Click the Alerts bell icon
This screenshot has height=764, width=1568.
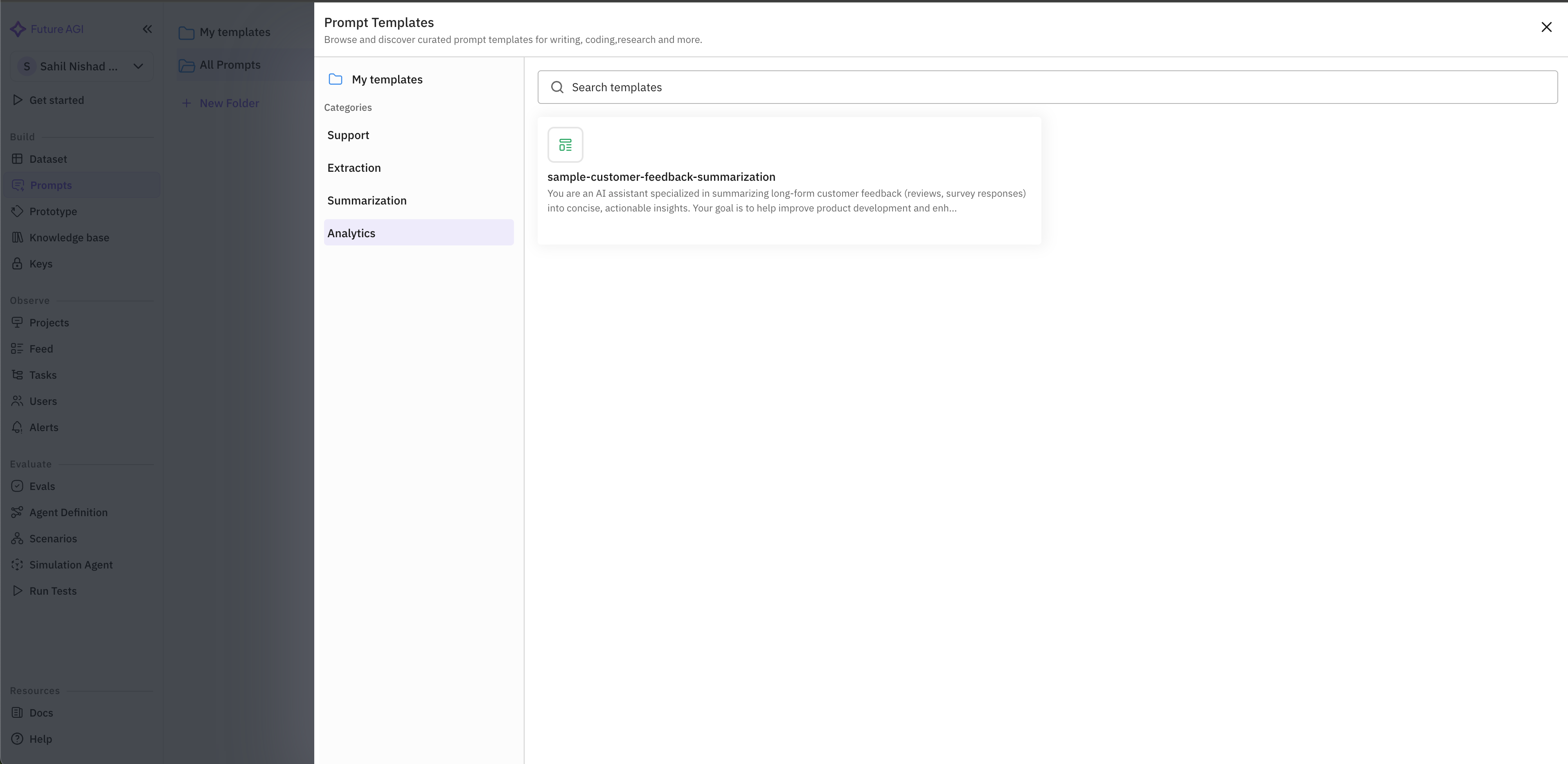coord(17,427)
